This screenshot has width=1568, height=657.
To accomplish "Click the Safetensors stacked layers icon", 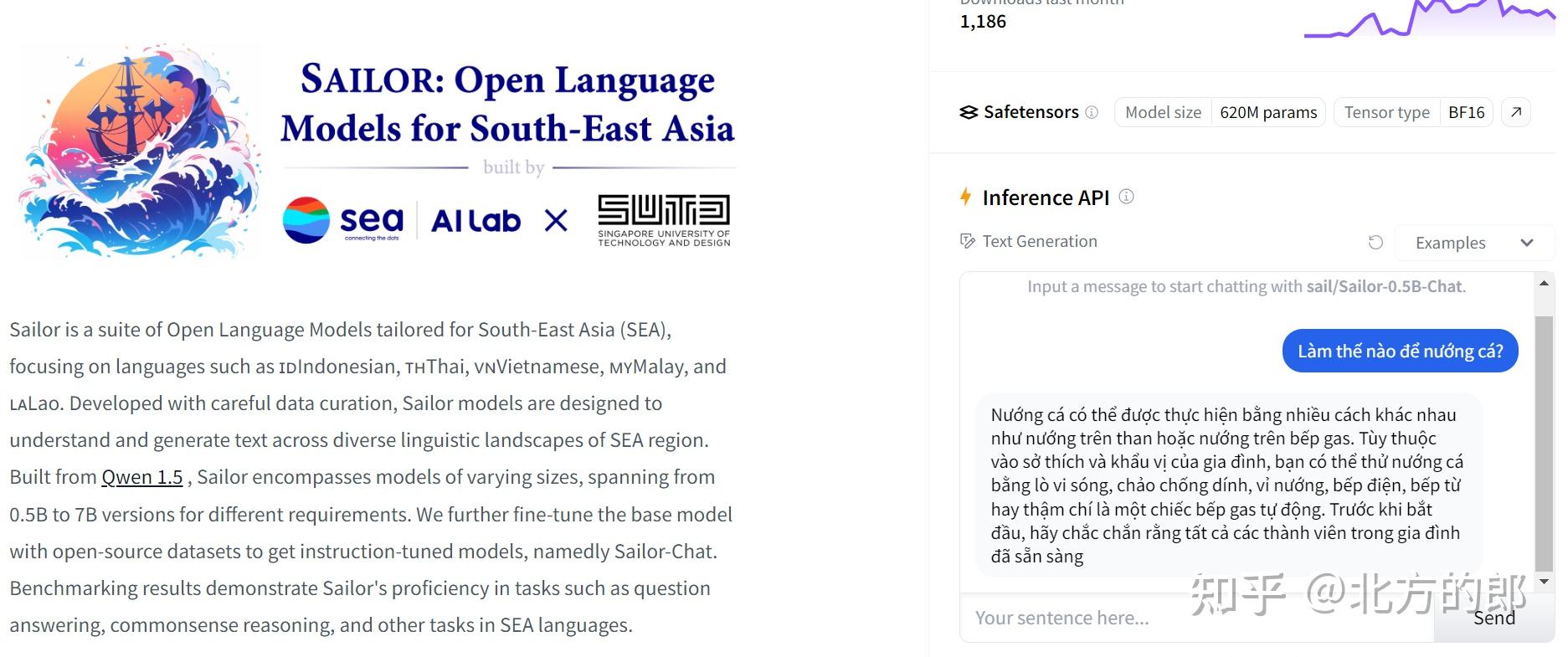I will [969, 112].
